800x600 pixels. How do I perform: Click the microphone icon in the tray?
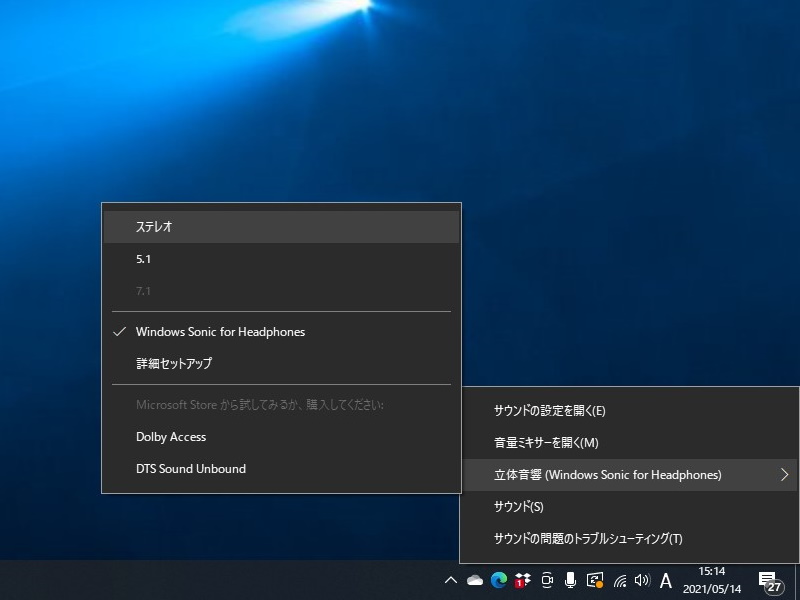571,580
